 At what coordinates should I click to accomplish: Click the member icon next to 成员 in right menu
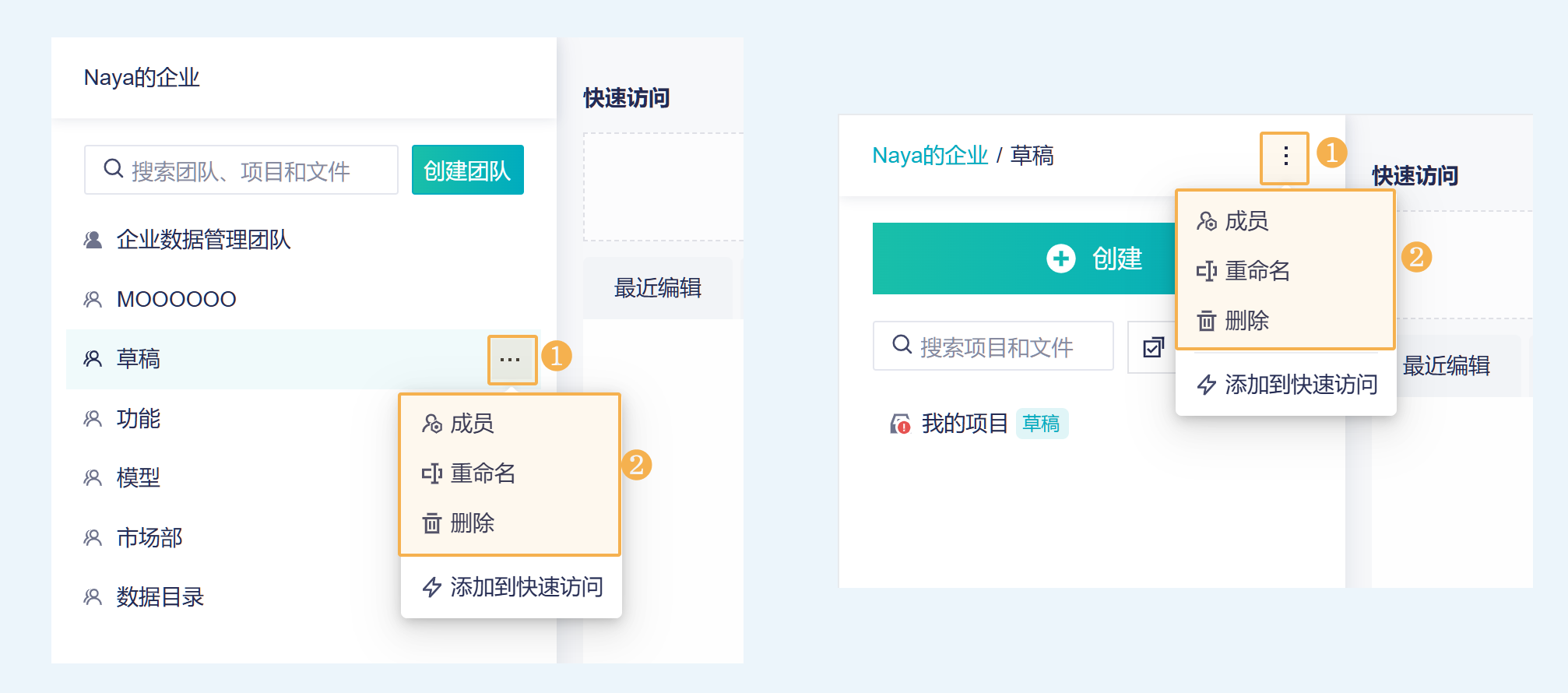point(1207,222)
